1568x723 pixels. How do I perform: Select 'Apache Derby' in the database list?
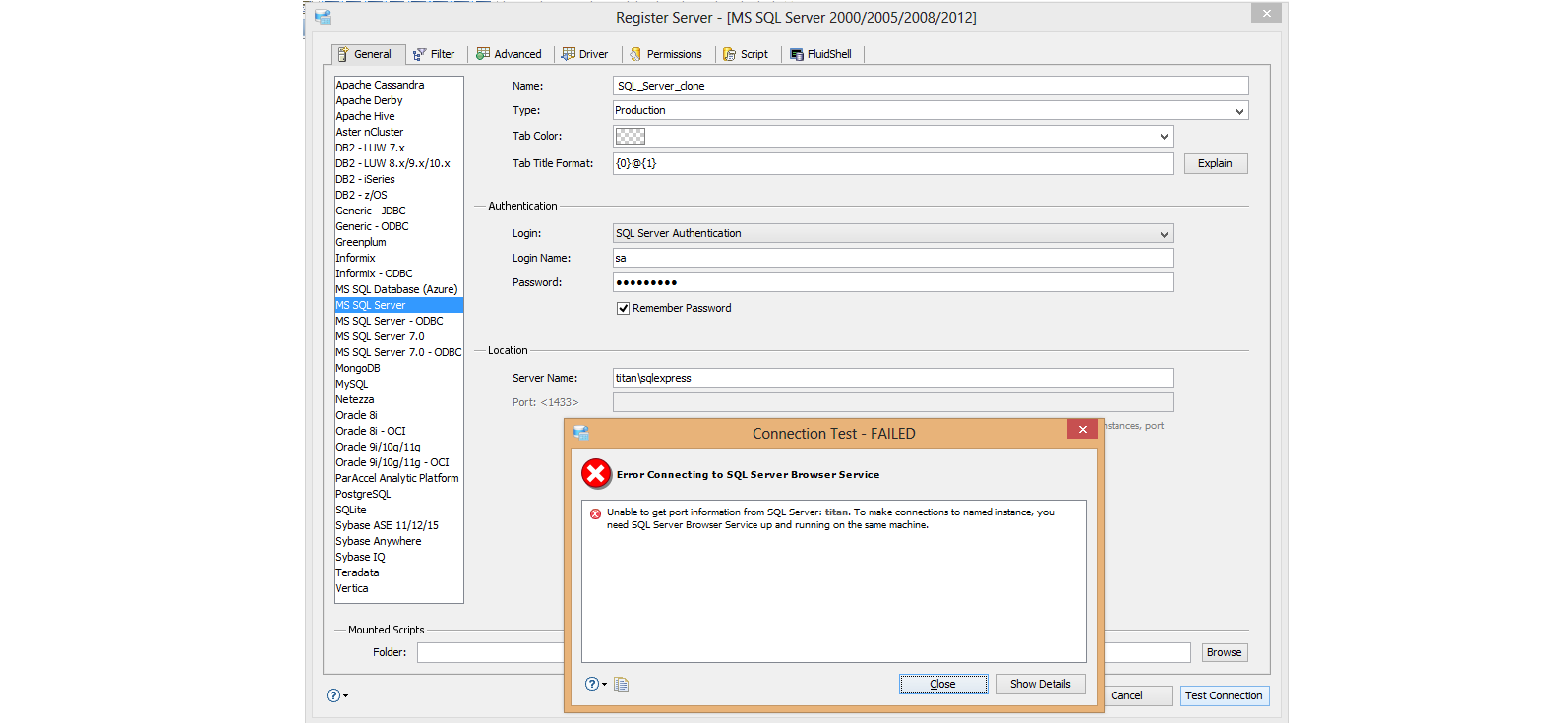(398, 100)
